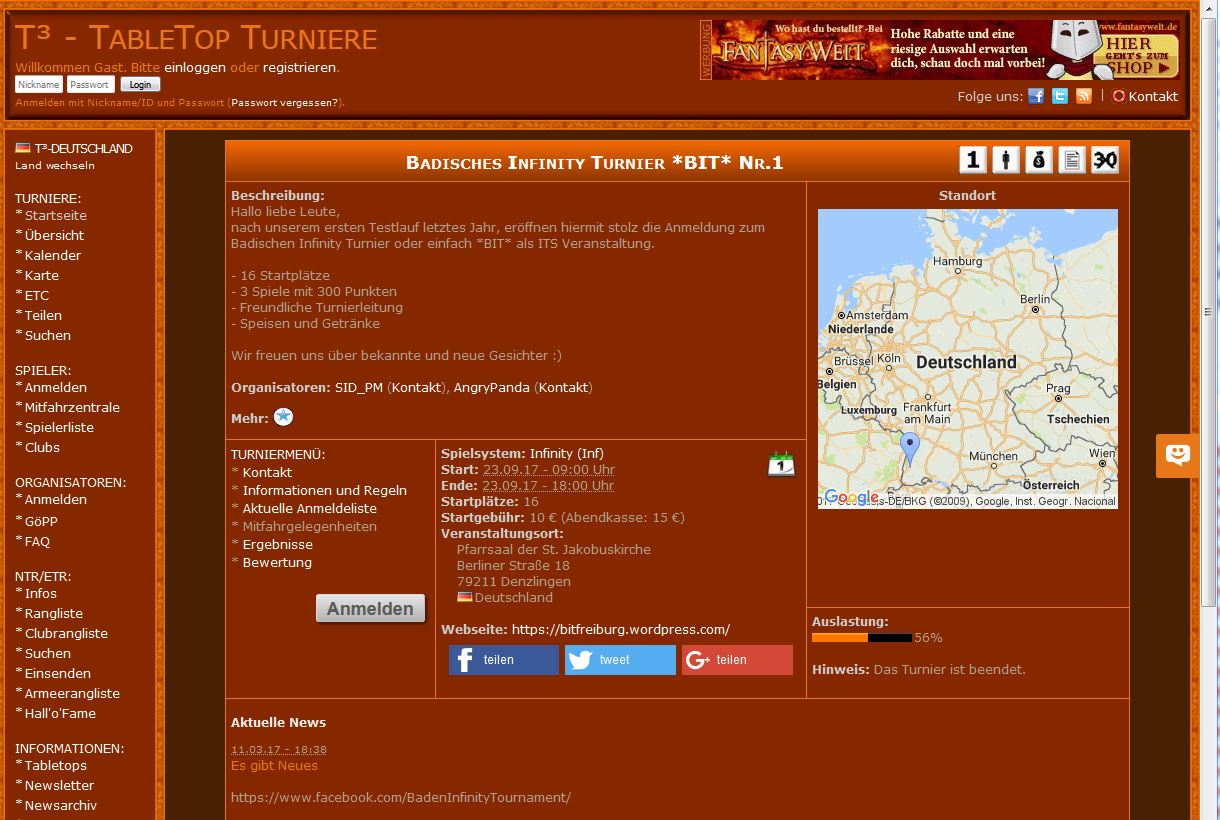
Task: Focus the Nickname input field
Action: tap(39, 85)
